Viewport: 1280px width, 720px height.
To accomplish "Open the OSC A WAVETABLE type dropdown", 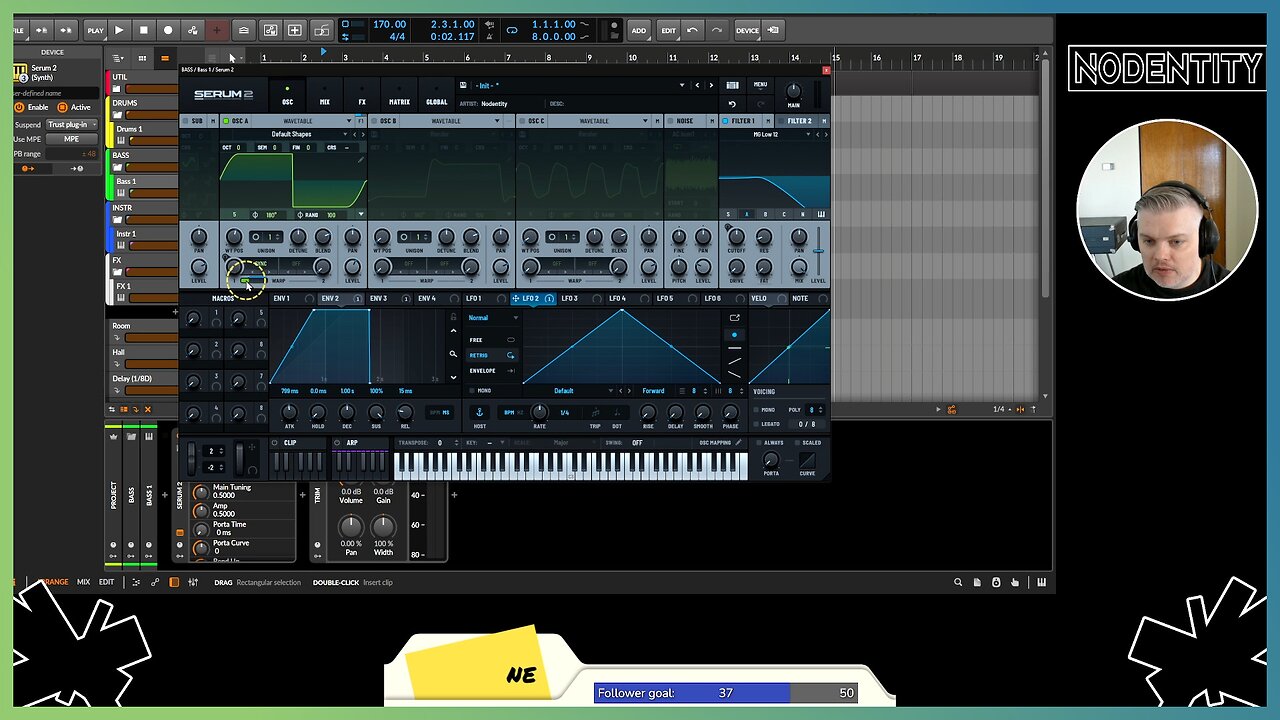I will pos(303,121).
